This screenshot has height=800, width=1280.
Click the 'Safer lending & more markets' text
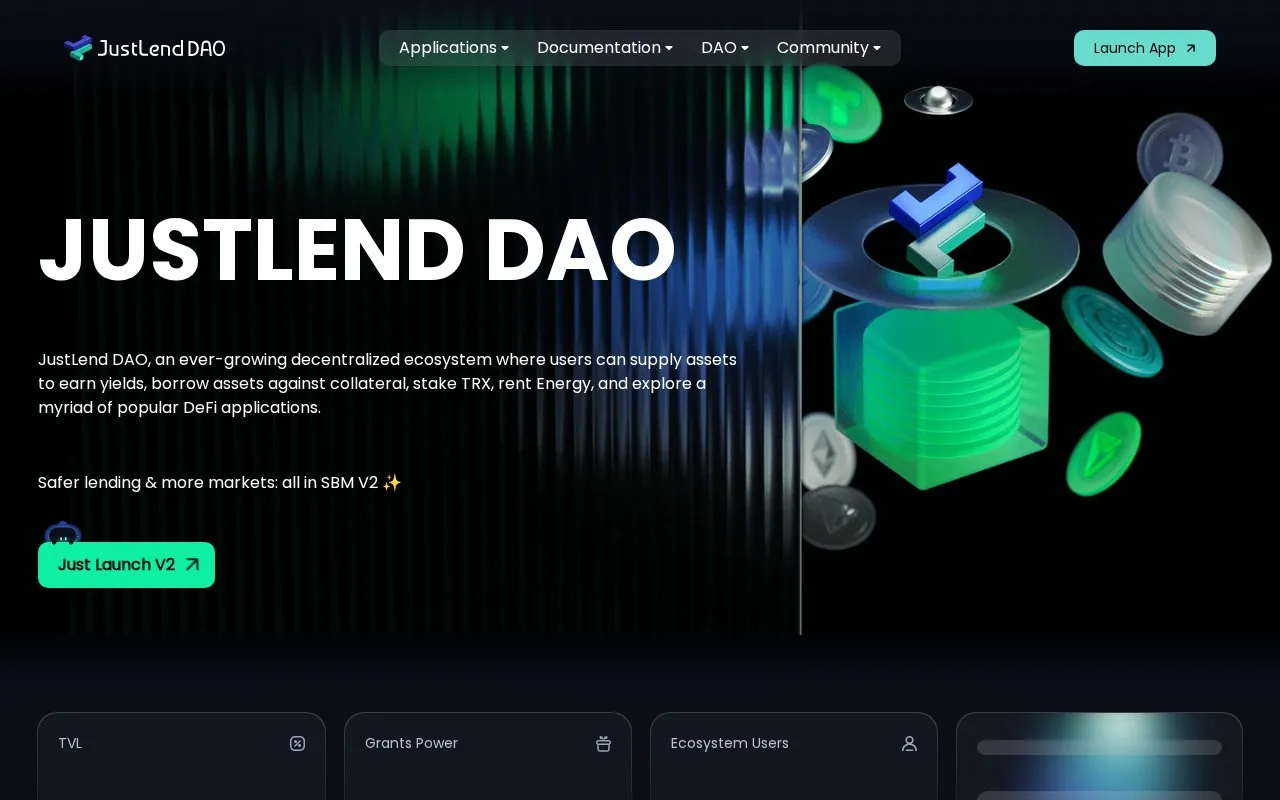(220, 482)
